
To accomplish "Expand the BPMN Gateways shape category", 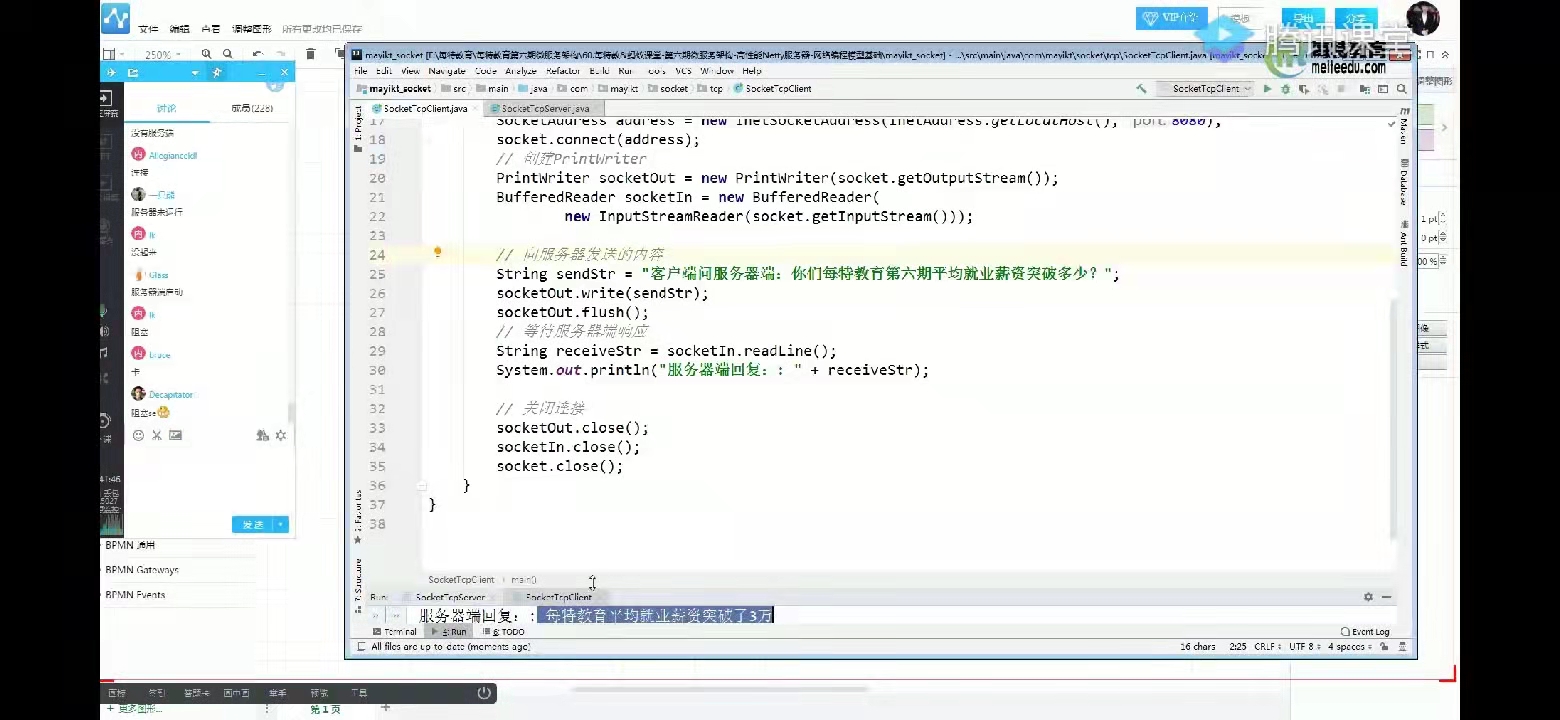I will 142,570.
